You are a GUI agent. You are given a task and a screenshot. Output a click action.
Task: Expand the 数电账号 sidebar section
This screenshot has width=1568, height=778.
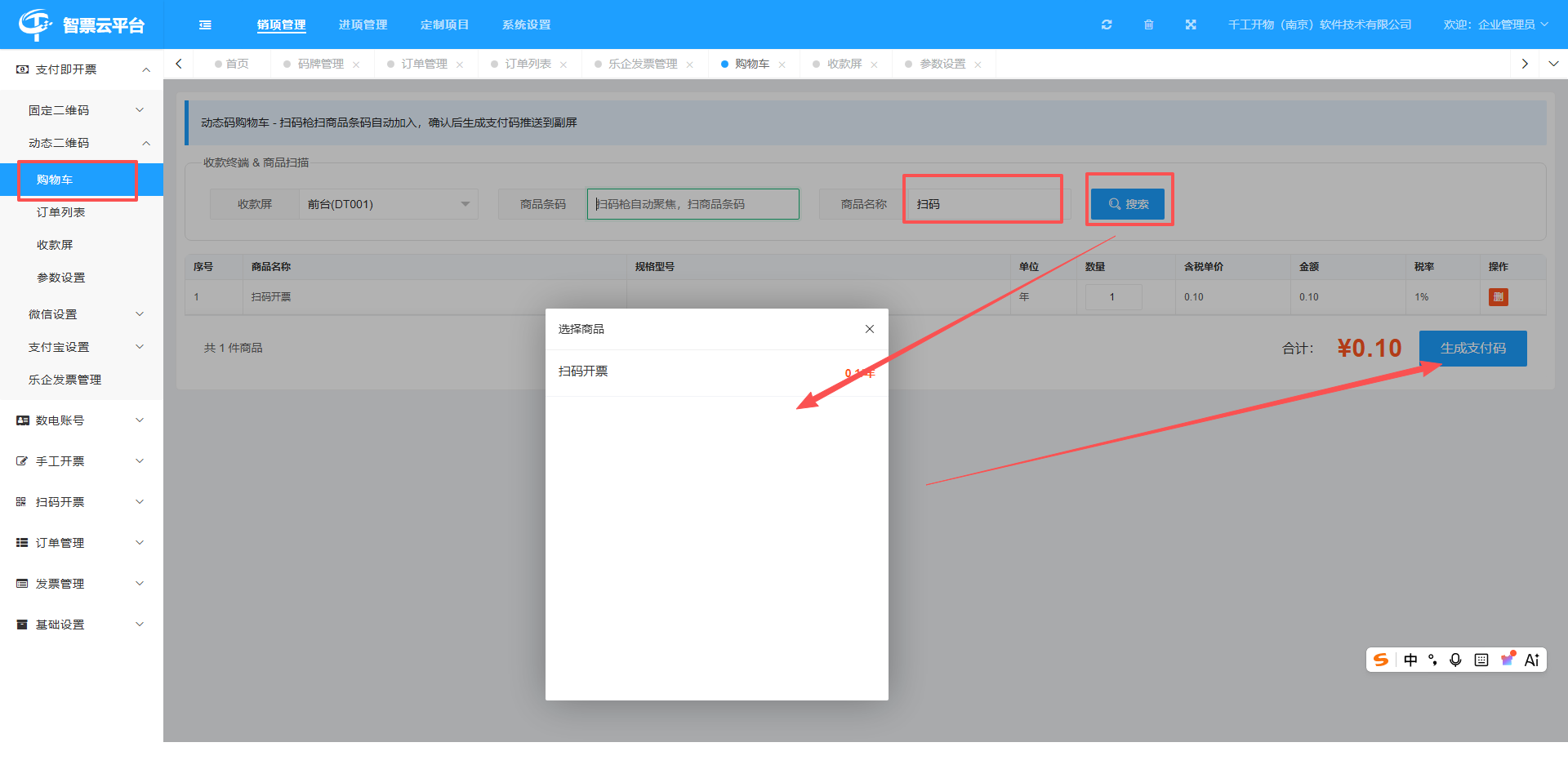click(82, 420)
